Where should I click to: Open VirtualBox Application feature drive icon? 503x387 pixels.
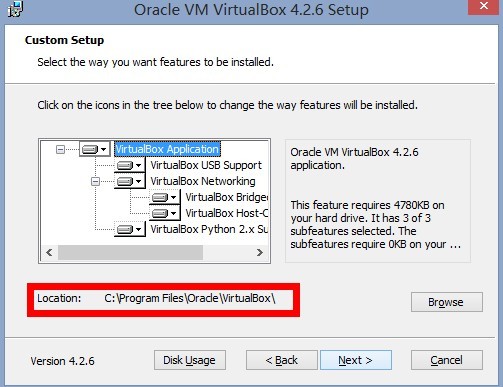click(95, 149)
